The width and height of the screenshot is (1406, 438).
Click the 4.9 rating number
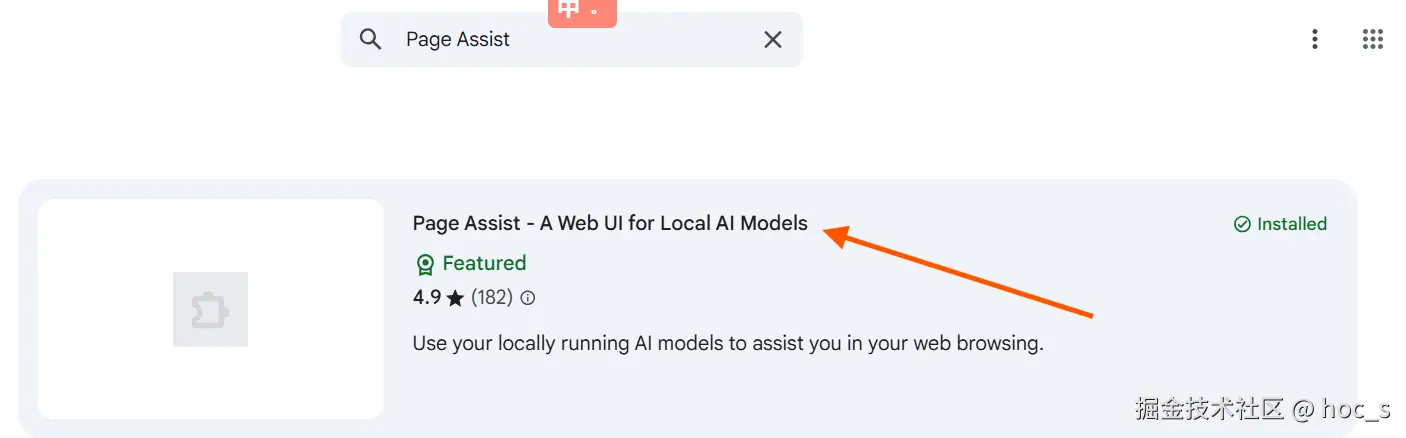427,297
